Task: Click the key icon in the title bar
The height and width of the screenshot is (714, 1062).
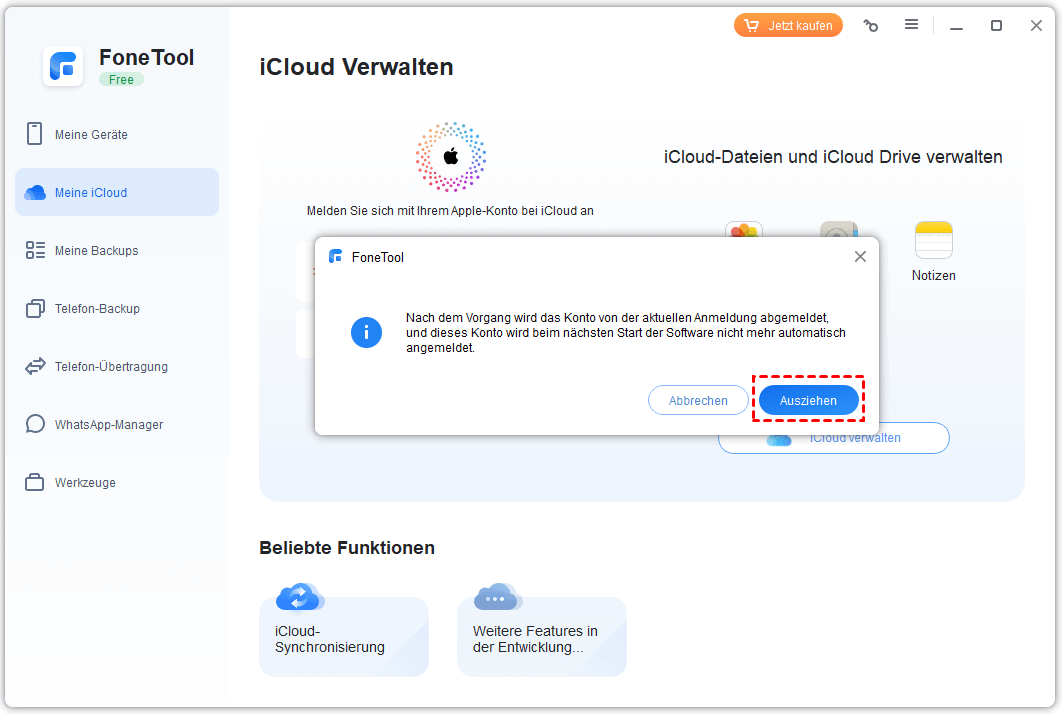Action: click(871, 26)
